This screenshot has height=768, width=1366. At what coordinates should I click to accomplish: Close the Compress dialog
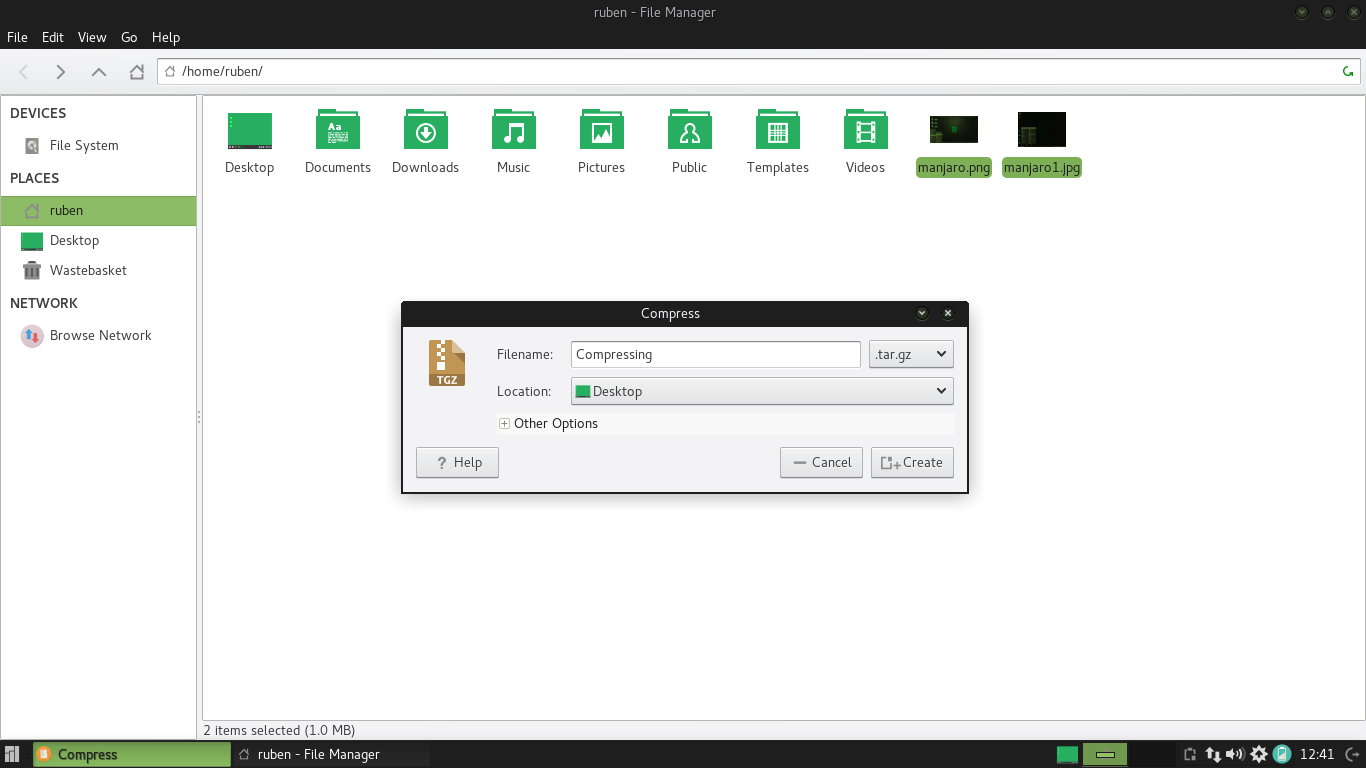click(x=948, y=313)
